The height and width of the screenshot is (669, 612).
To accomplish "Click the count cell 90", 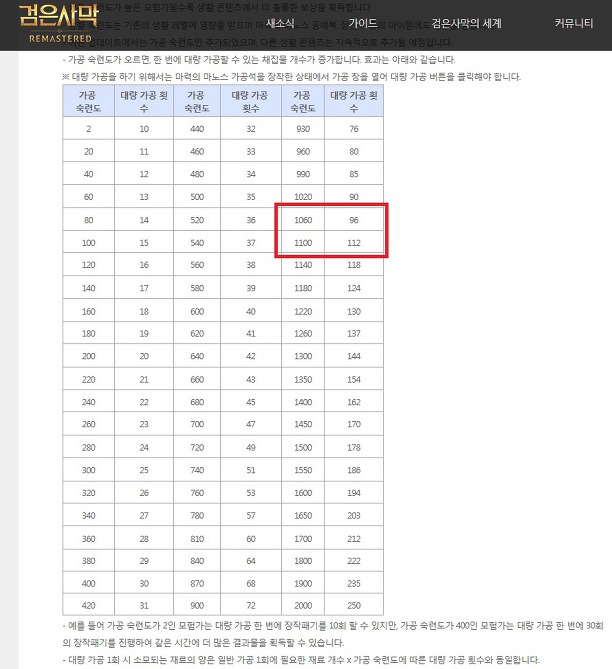I will click(x=354, y=197).
